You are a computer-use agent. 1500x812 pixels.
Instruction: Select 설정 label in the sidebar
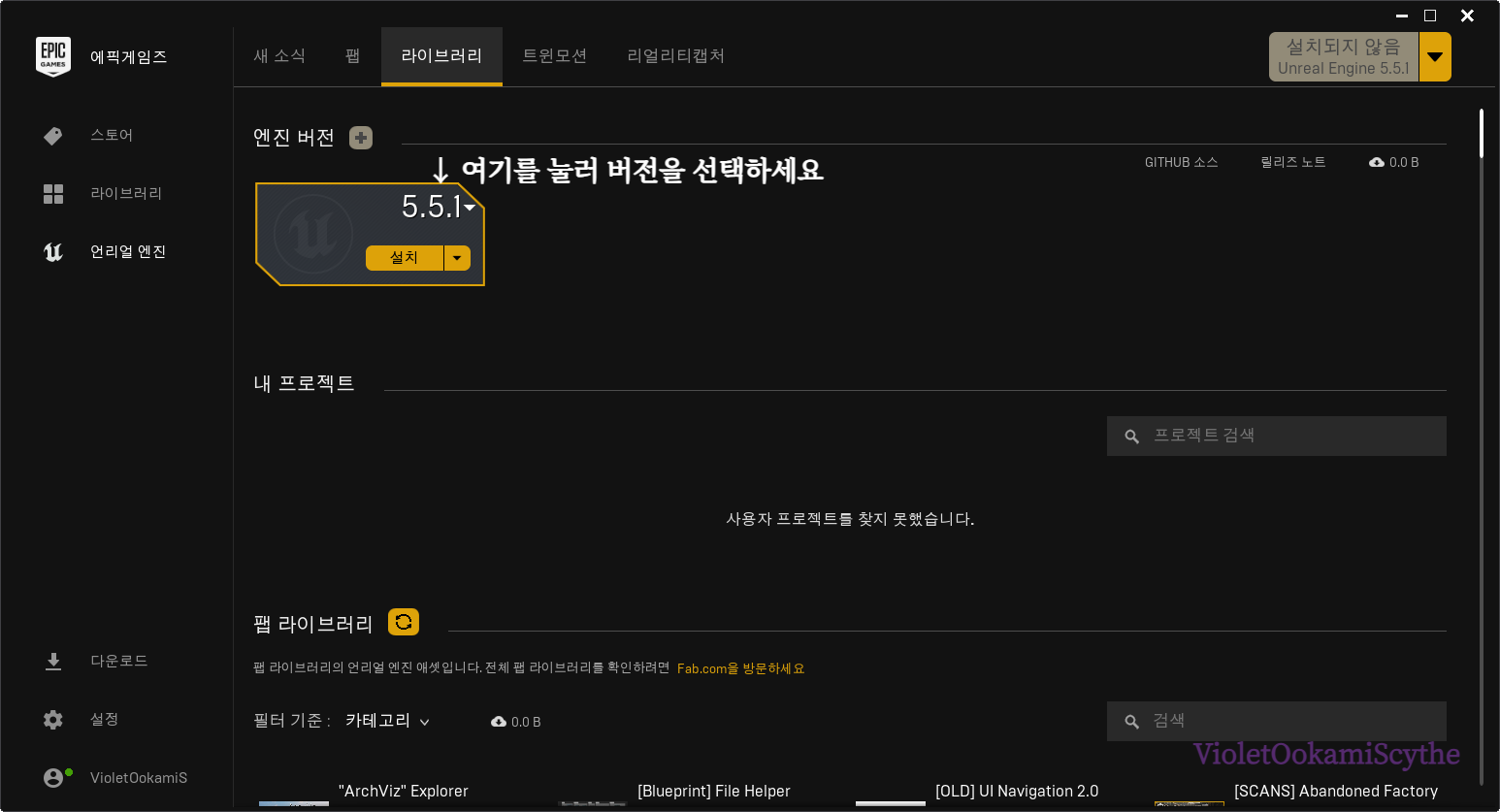pos(105,720)
